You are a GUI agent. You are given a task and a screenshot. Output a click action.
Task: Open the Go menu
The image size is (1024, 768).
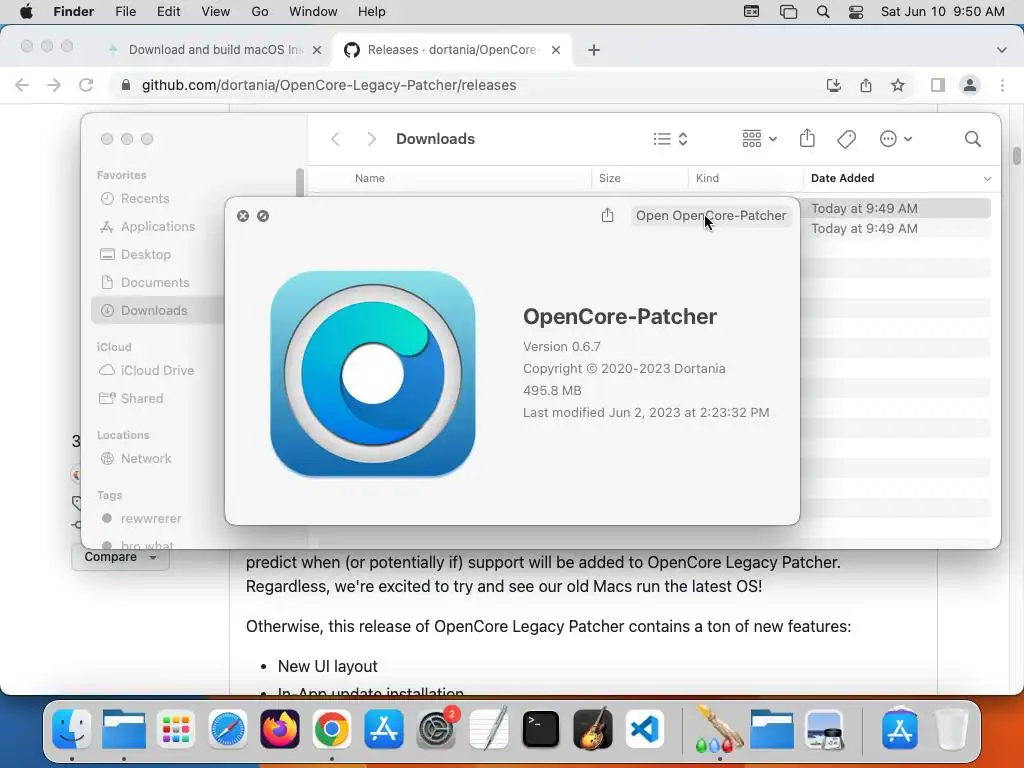pos(260,12)
